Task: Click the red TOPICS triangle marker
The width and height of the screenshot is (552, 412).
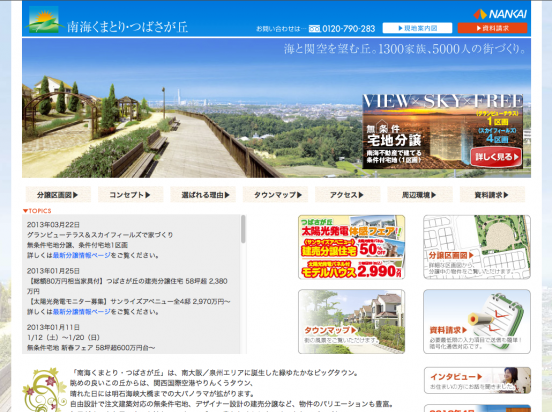Action: (x=25, y=211)
